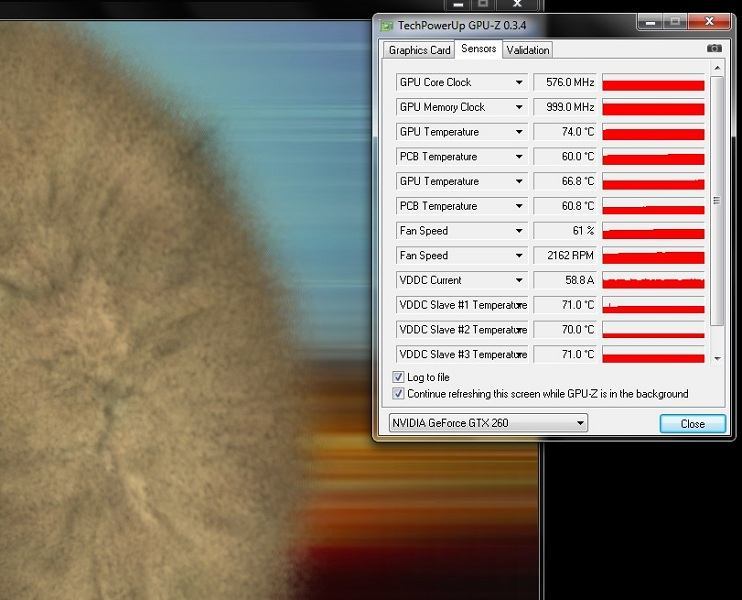
Task: Click the VDDC Slave #1 Temperature graph
Action: 654,305
